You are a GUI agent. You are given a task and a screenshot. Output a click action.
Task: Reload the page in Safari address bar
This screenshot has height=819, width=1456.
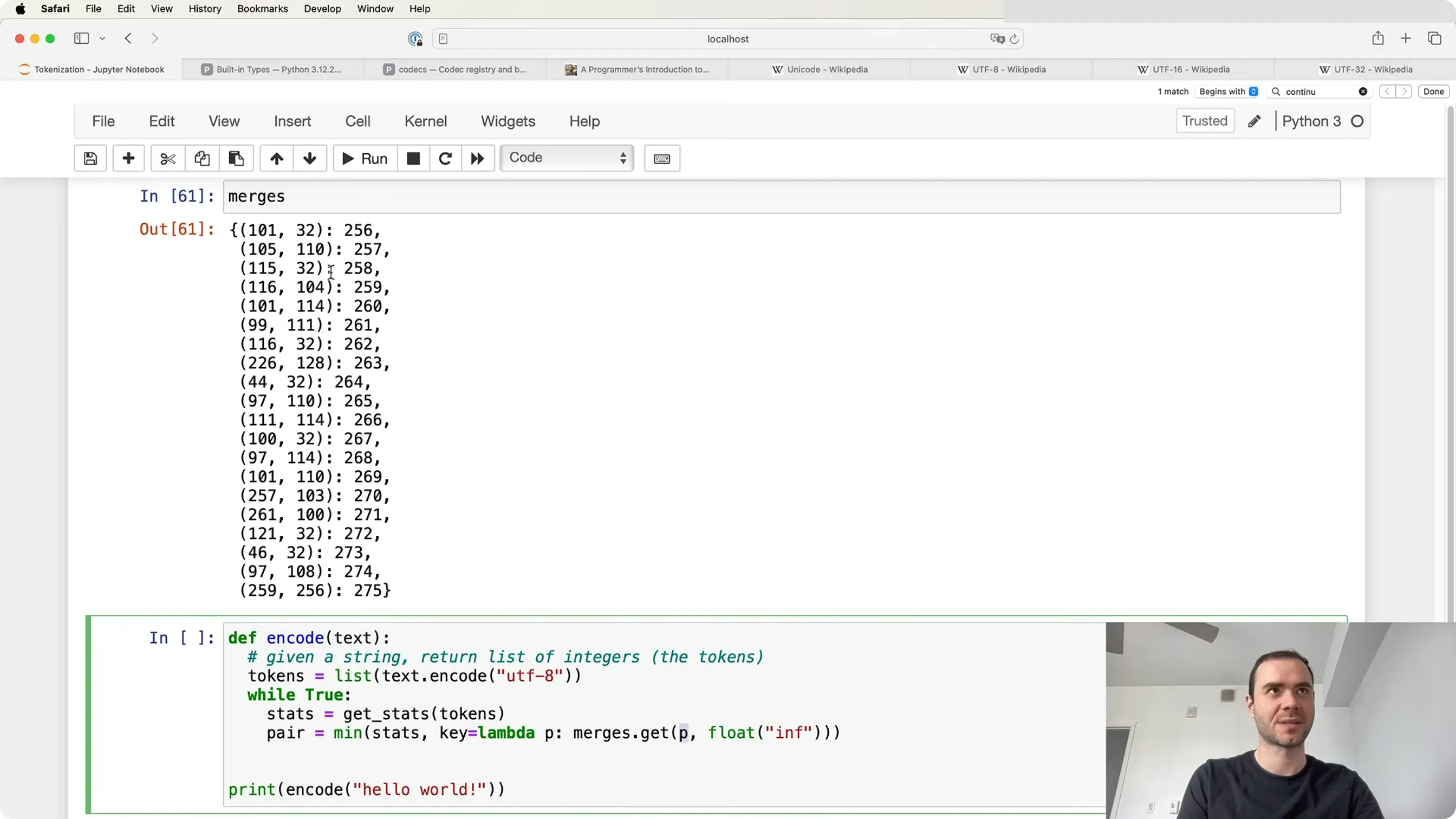coord(1015,39)
